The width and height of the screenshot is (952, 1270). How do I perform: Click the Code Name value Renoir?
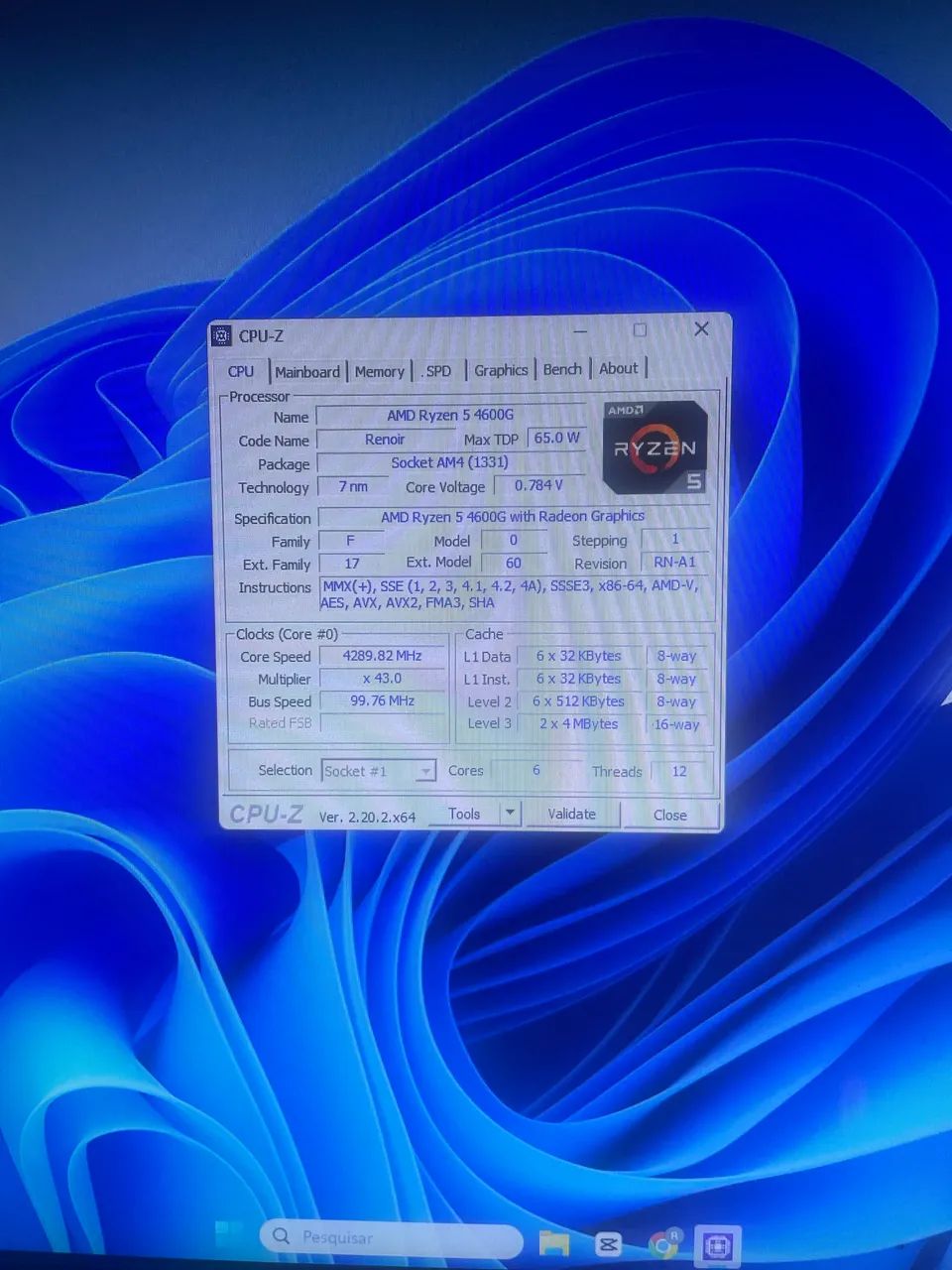click(x=385, y=440)
